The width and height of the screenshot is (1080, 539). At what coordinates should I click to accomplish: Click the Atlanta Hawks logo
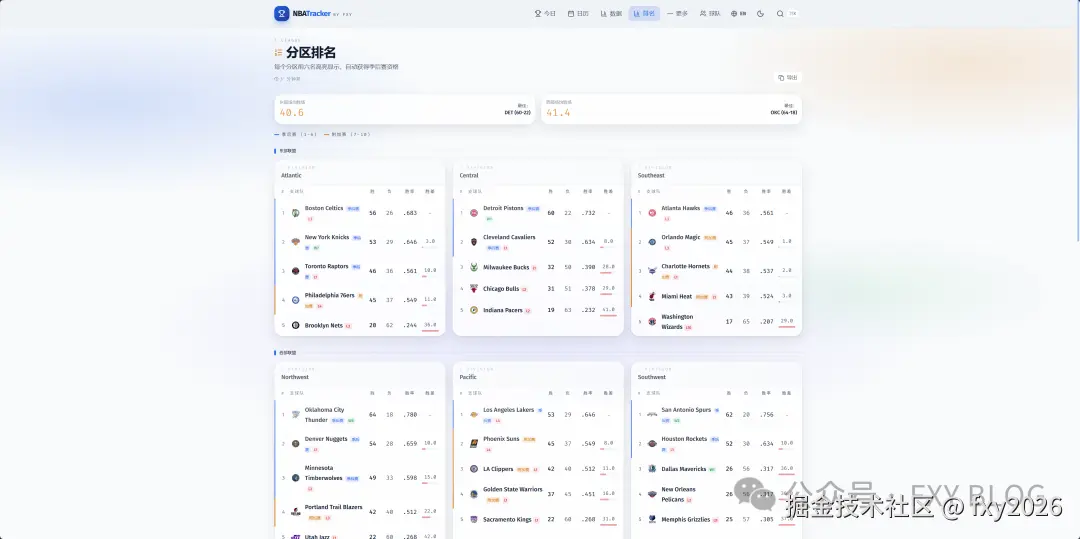652,213
